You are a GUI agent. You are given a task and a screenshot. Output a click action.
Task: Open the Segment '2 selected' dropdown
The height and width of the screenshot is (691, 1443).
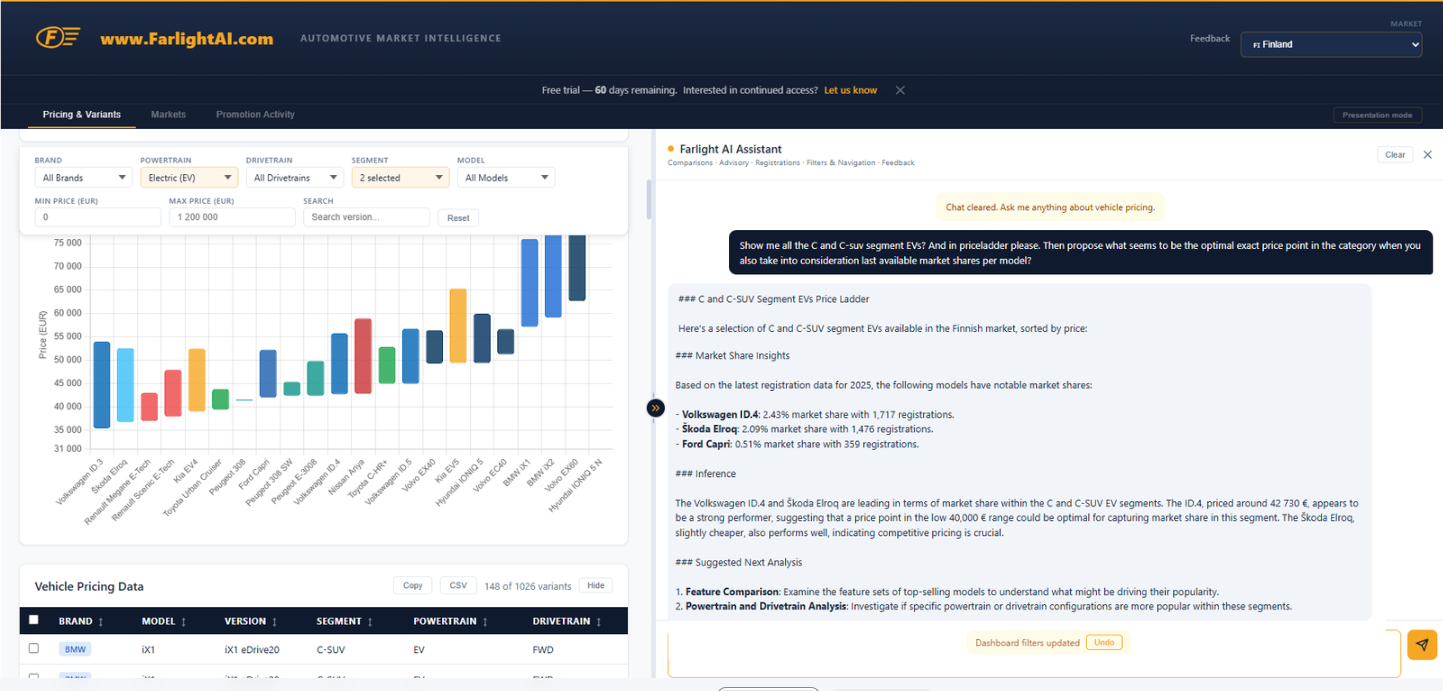[x=400, y=178]
